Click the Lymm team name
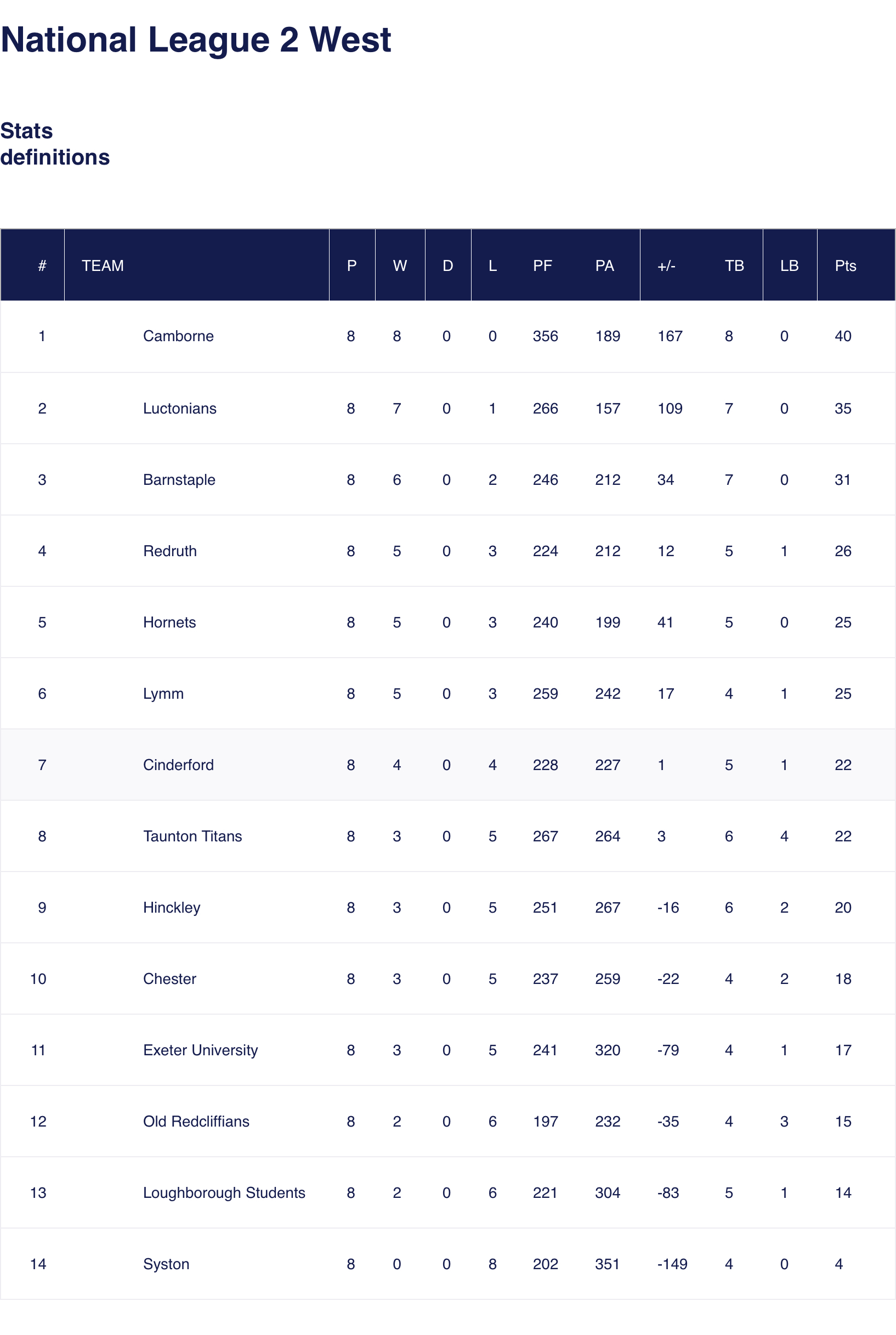The width and height of the screenshot is (896, 1335). tap(163, 694)
